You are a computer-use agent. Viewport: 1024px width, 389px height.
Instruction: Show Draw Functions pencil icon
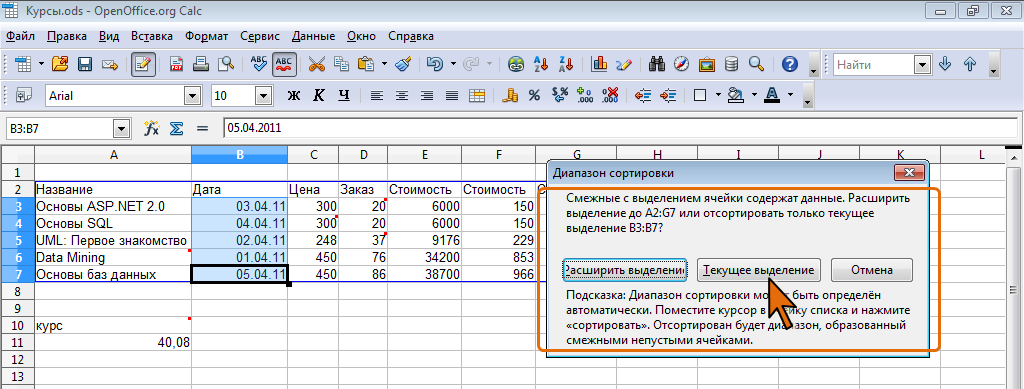pos(623,64)
